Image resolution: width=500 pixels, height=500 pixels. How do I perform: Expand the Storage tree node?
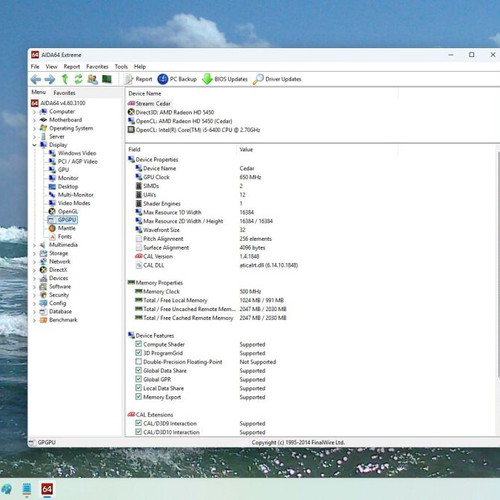coord(34,253)
